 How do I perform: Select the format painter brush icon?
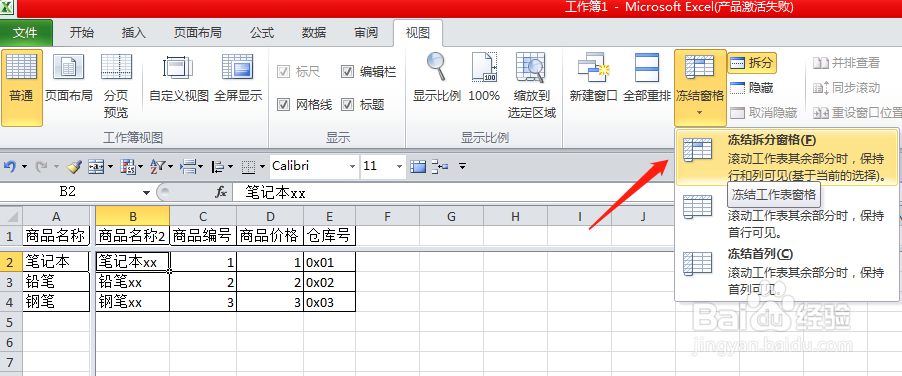point(74,167)
